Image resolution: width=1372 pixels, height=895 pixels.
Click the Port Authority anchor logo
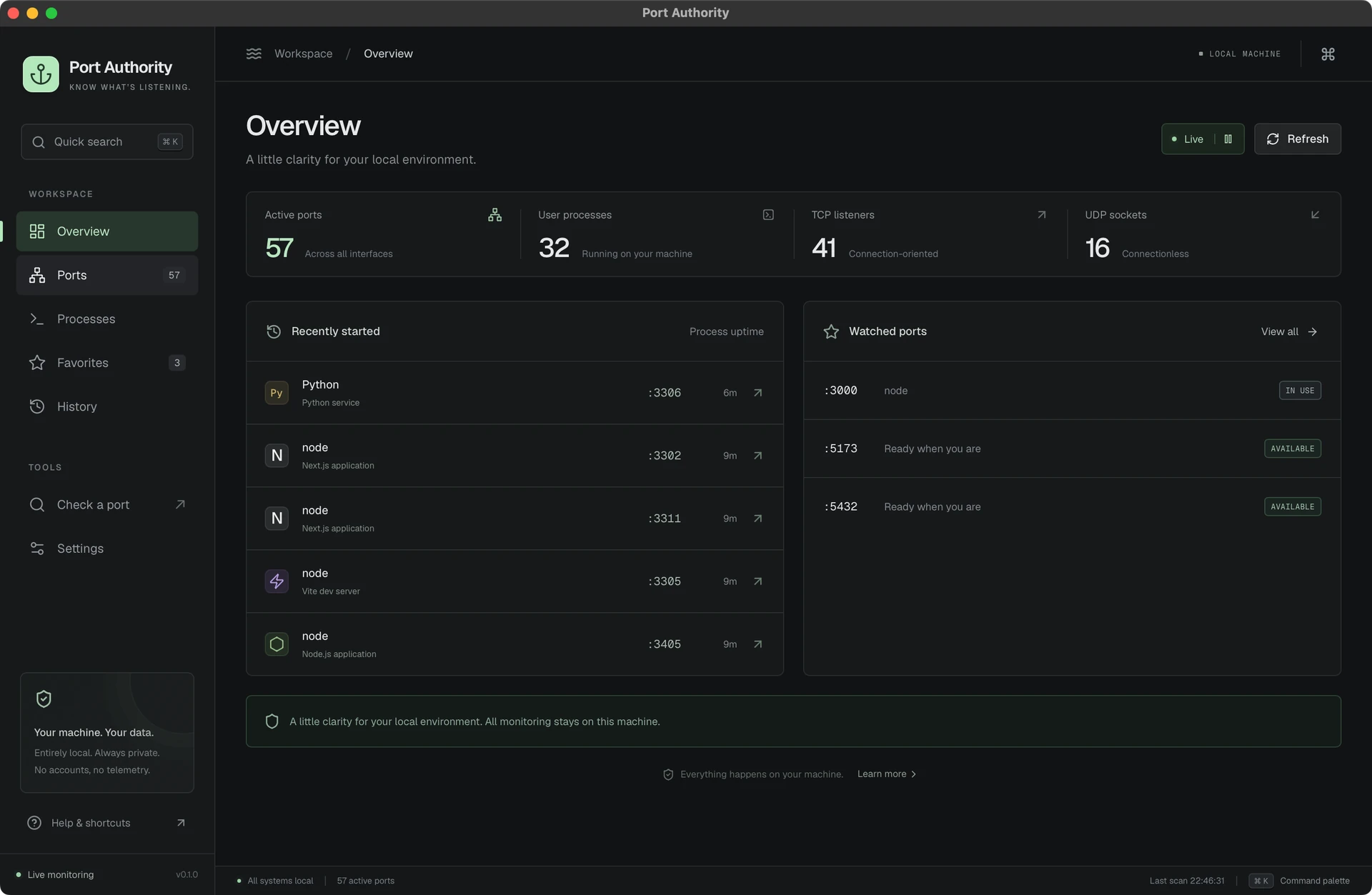tap(41, 74)
